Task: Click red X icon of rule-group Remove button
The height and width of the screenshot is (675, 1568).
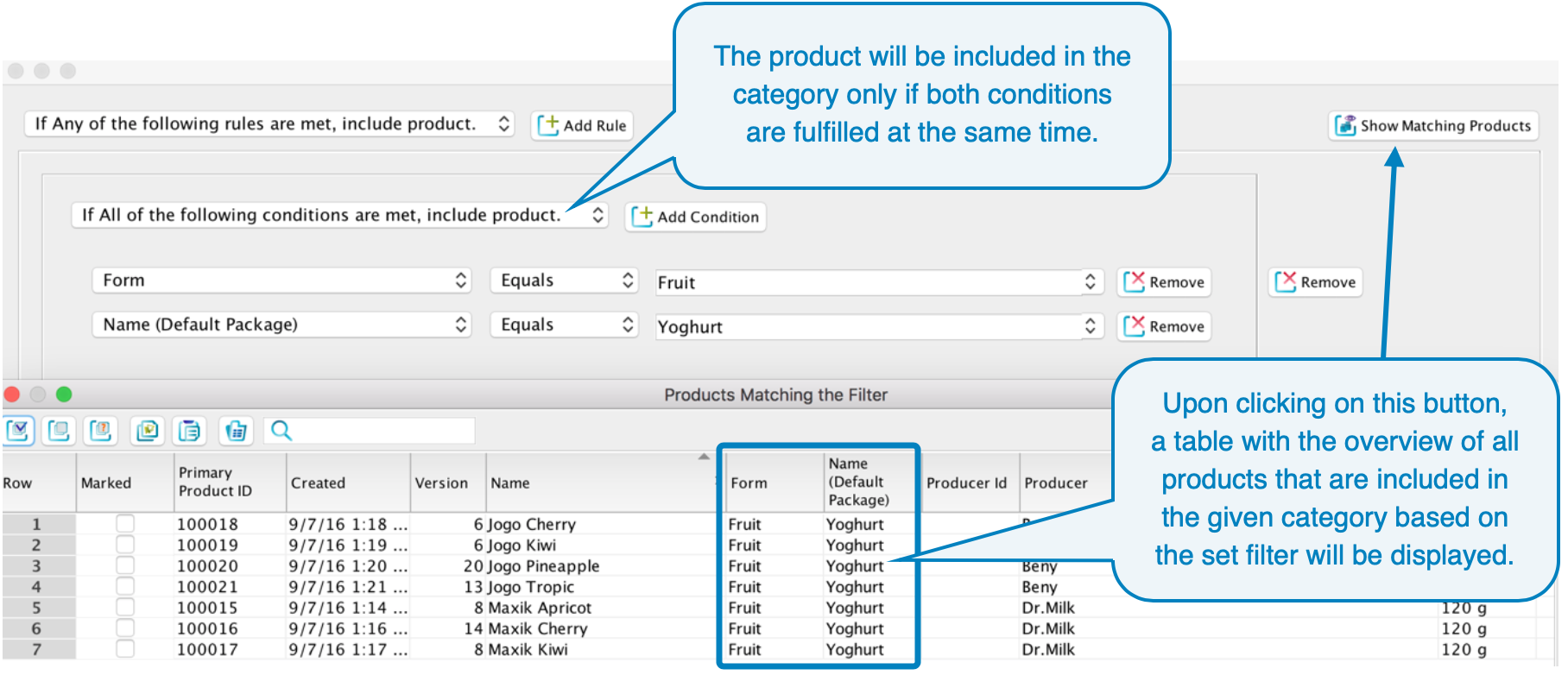Action: coord(1286,281)
